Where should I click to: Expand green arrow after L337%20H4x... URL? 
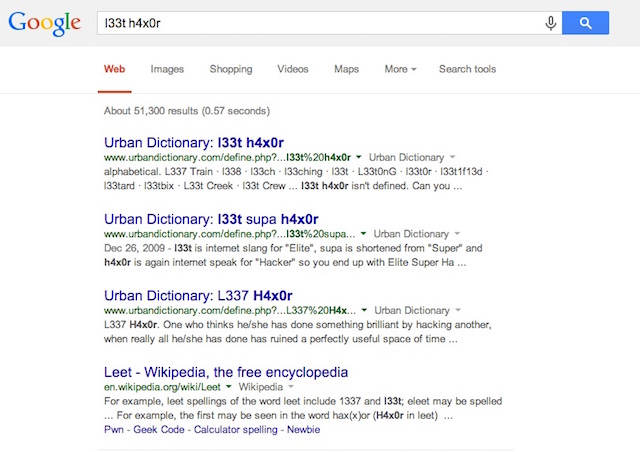364,310
